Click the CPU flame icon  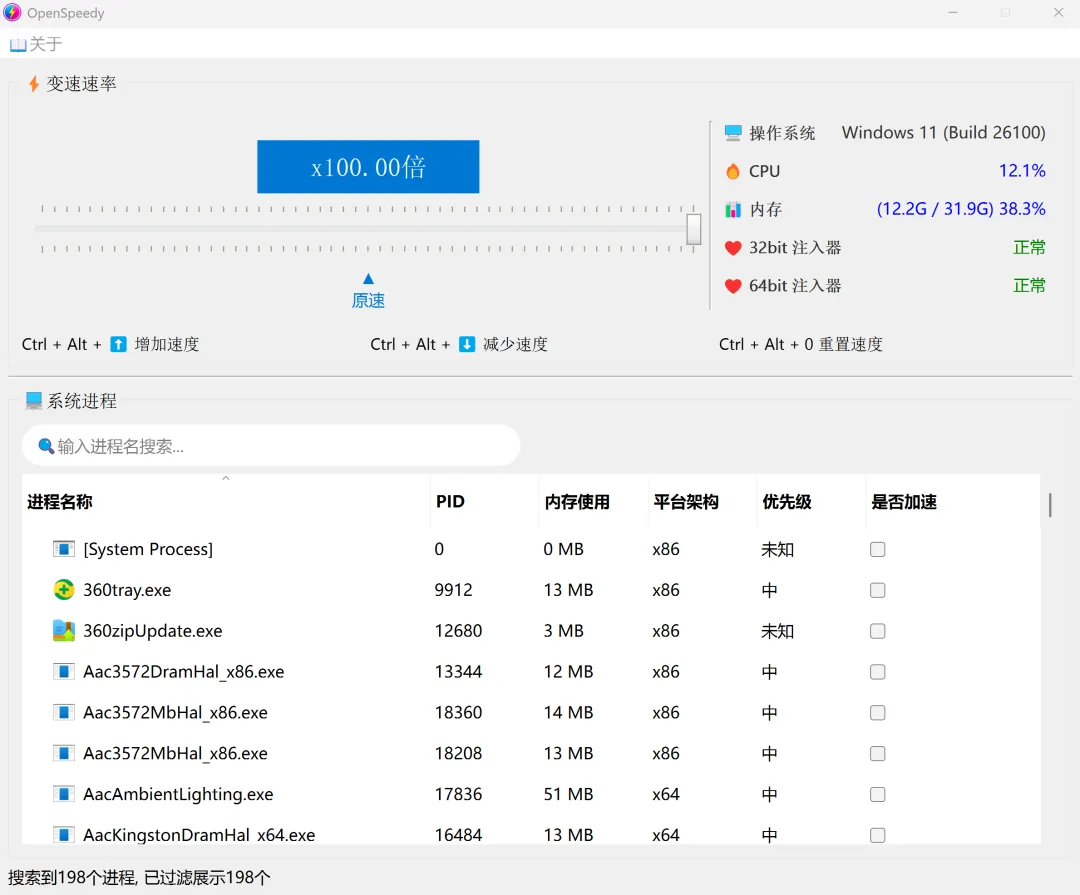click(733, 171)
